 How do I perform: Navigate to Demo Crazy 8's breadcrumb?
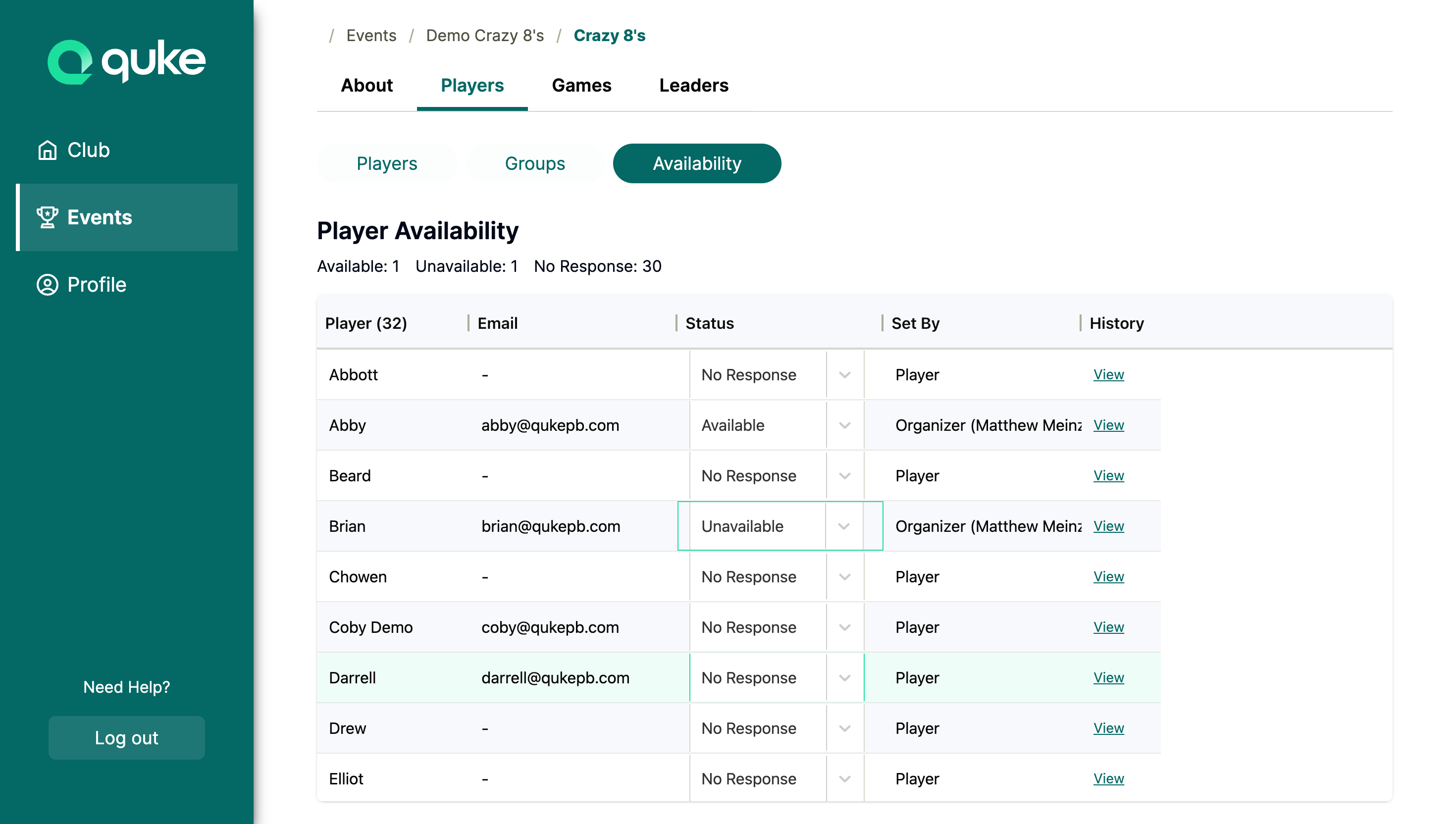(484, 35)
